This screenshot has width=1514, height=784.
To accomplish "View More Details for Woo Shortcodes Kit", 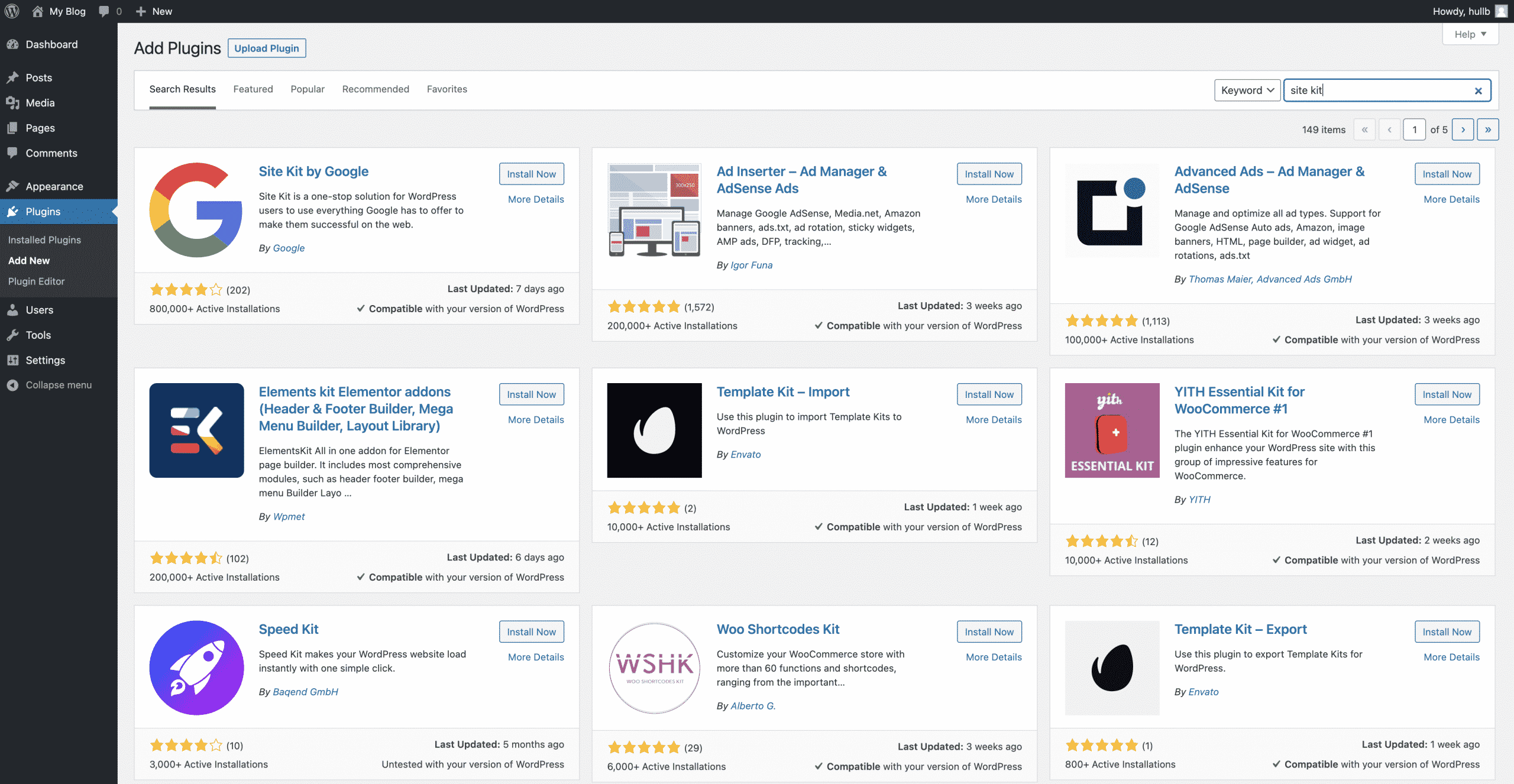I will [x=994, y=657].
